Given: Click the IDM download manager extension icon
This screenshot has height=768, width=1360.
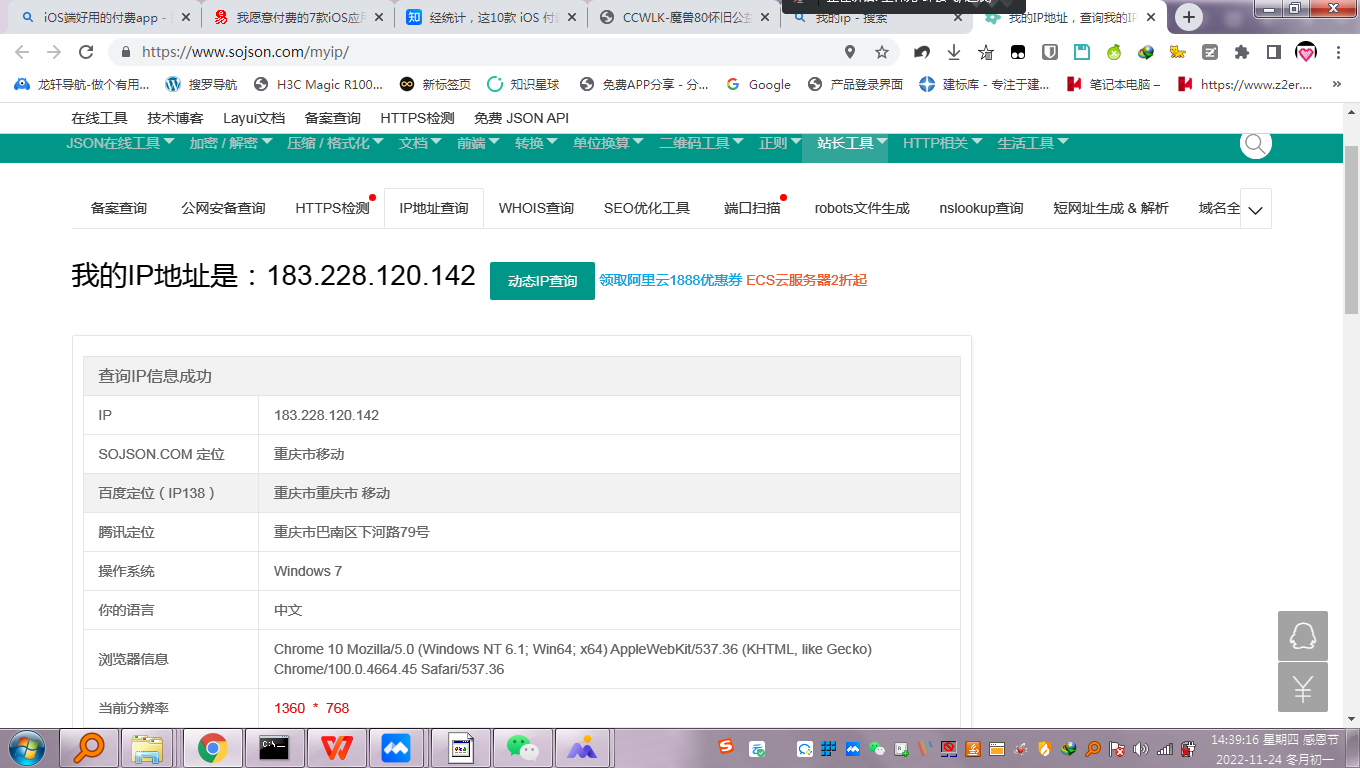Looking at the screenshot, I should pos(1147,51).
